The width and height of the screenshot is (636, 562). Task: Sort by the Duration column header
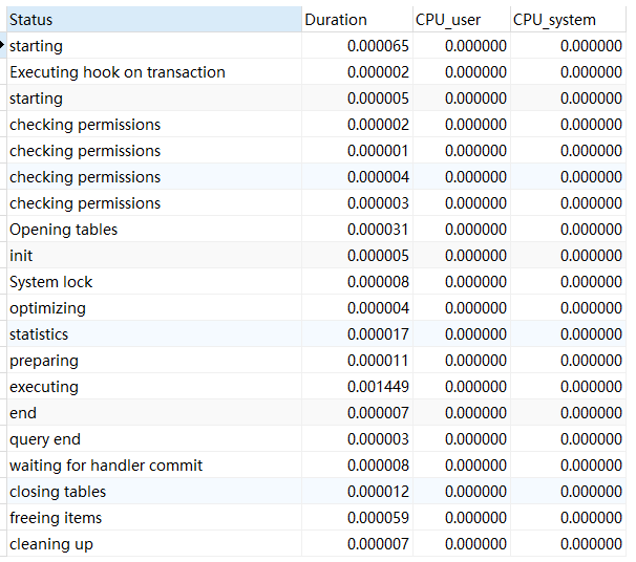click(x=336, y=20)
